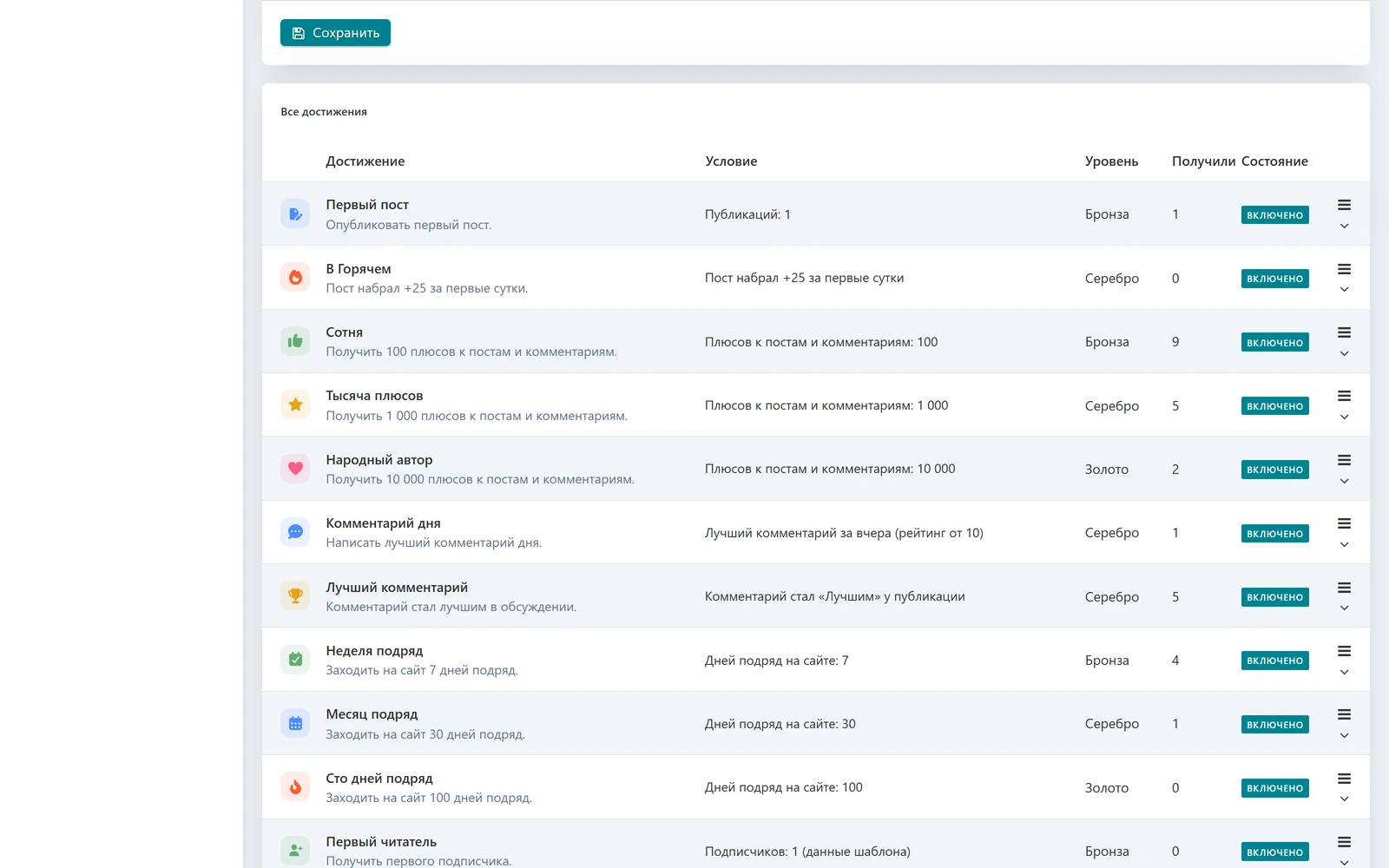Click the Уровень column header
Viewport: 1389px width, 868px height.
point(1111,161)
